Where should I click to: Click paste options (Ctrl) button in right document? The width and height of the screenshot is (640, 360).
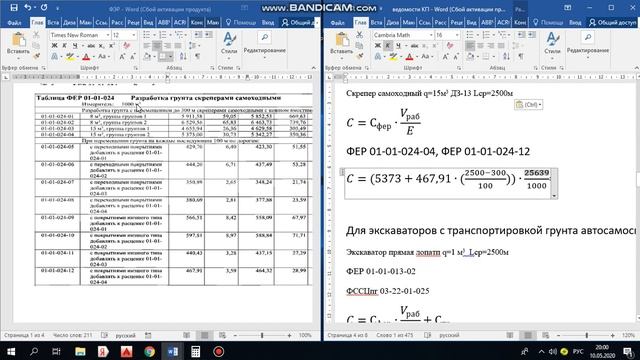click(x=528, y=104)
